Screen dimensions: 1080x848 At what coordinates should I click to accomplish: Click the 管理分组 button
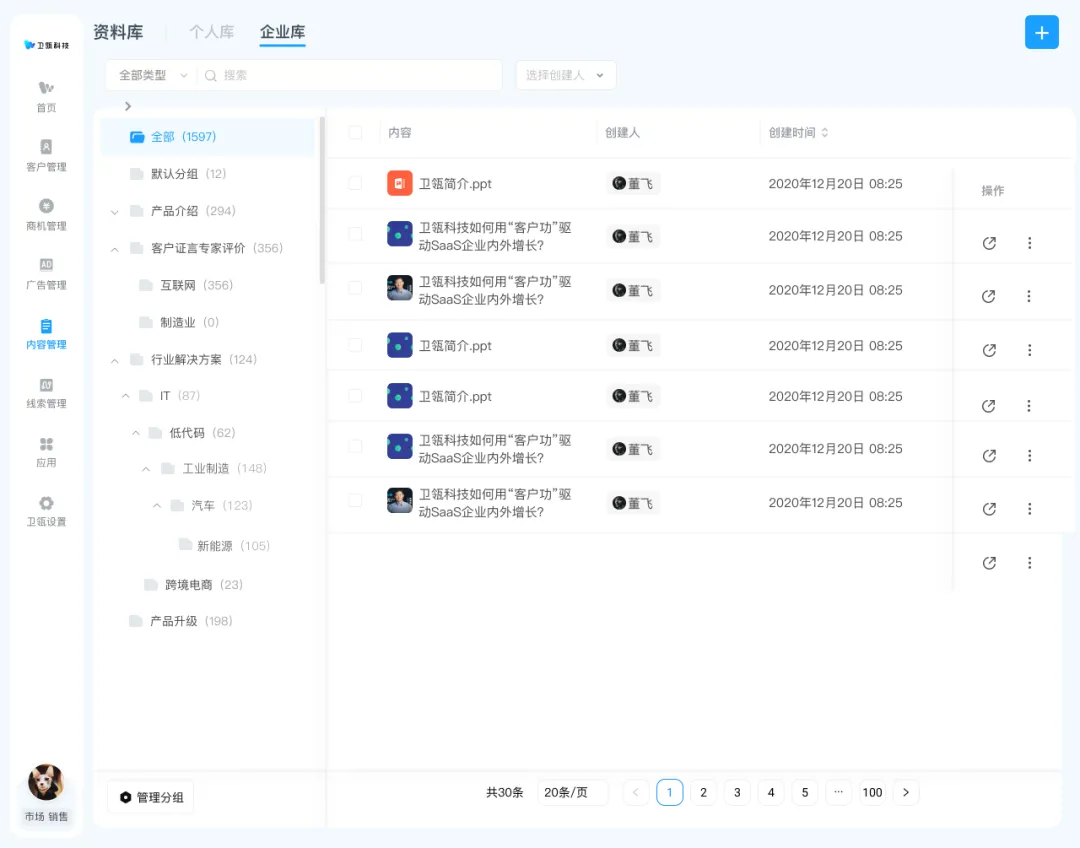(x=151, y=797)
